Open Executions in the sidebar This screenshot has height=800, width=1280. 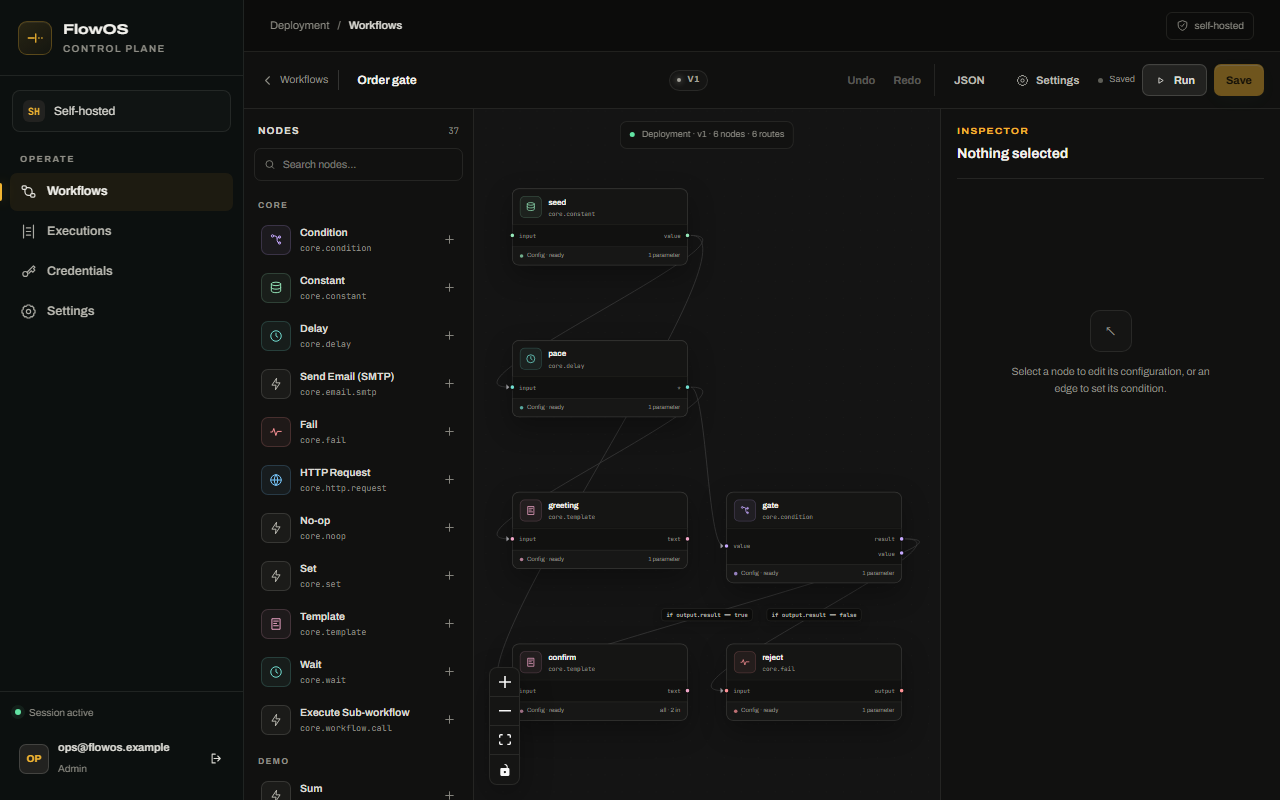click(121, 231)
